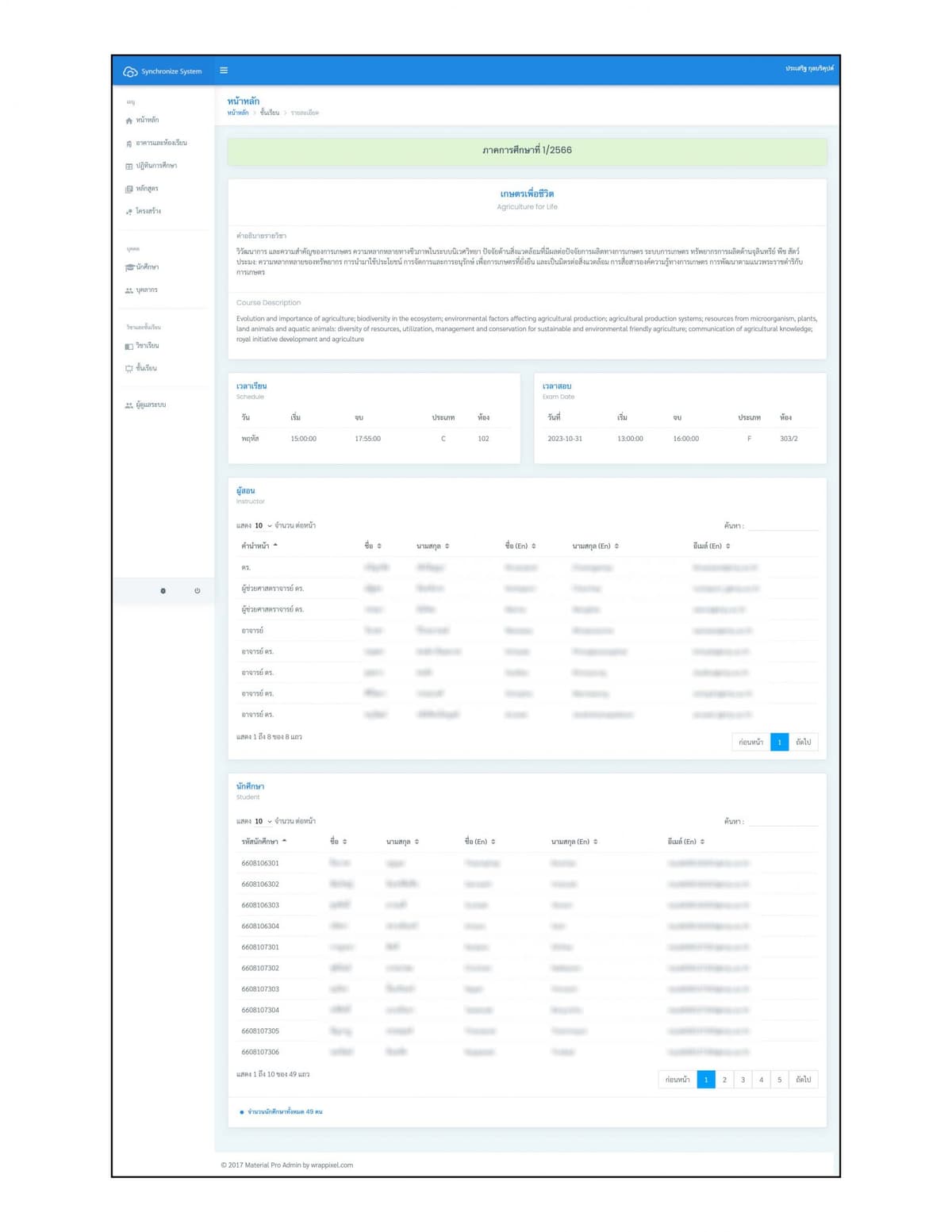Click the power logout icon in sidebar
Screen dimensions: 952x1232
click(x=198, y=591)
